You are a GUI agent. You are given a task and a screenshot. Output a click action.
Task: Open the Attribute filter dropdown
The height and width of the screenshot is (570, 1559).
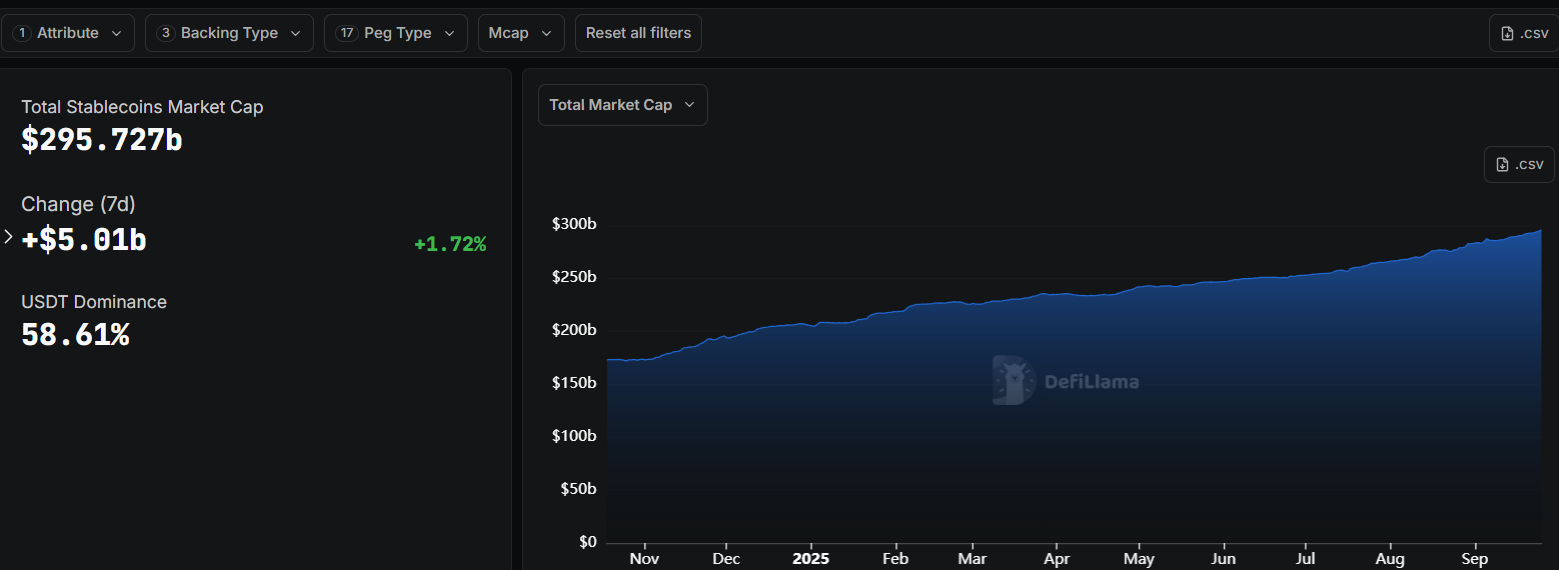point(68,33)
